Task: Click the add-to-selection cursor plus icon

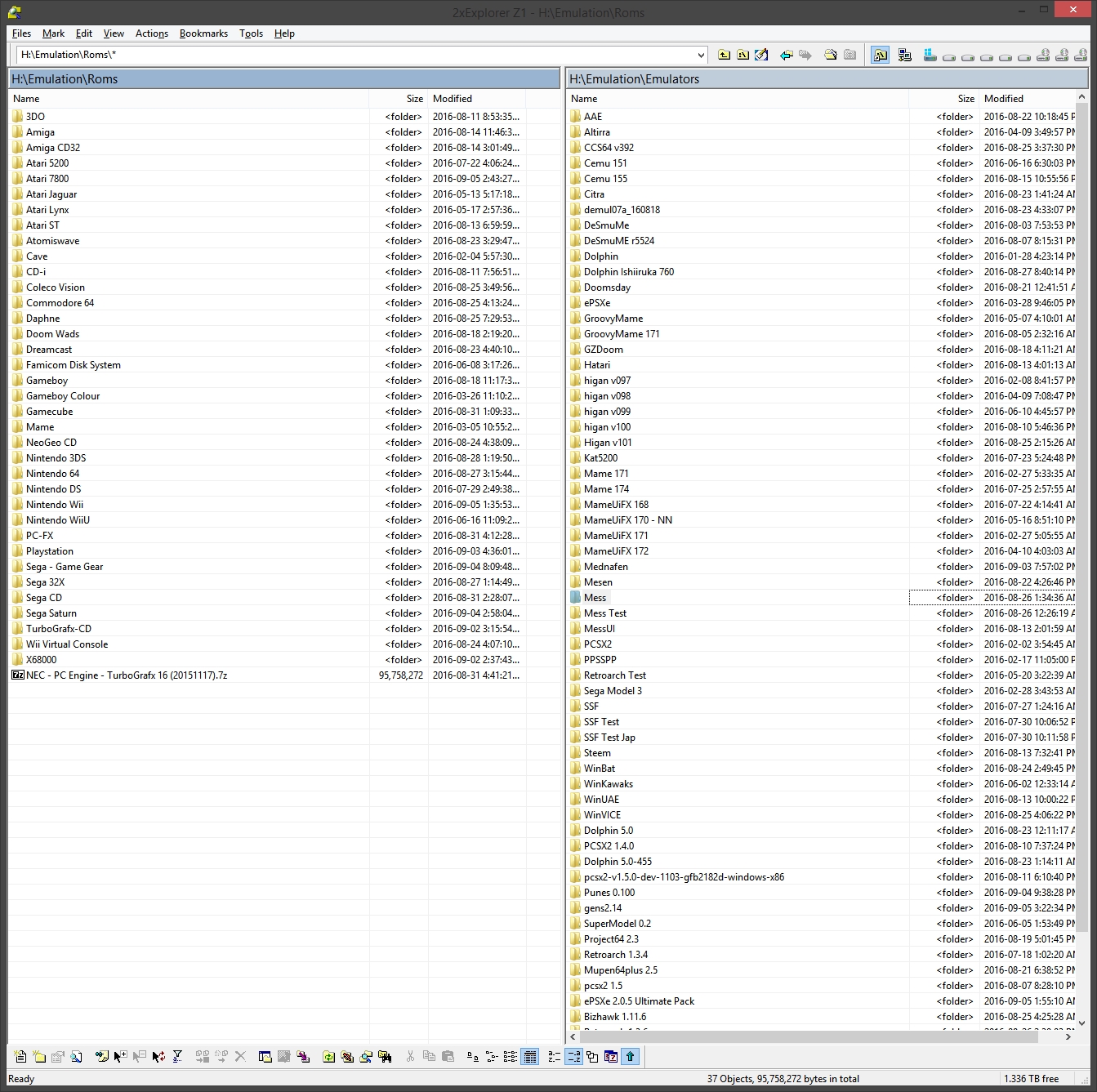Action: pyautogui.click(x=120, y=1056)
